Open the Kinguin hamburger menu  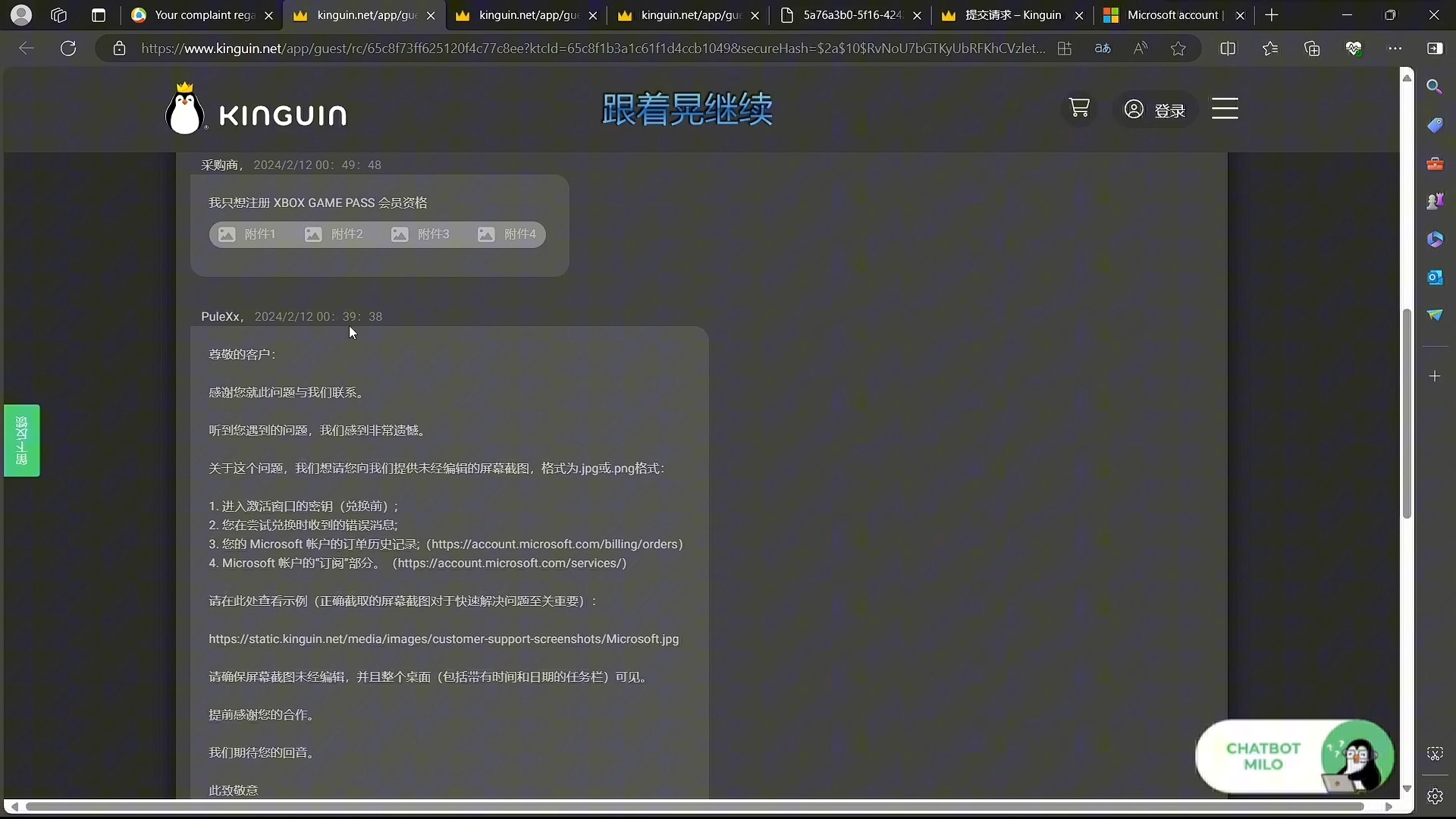(1225, 108)
